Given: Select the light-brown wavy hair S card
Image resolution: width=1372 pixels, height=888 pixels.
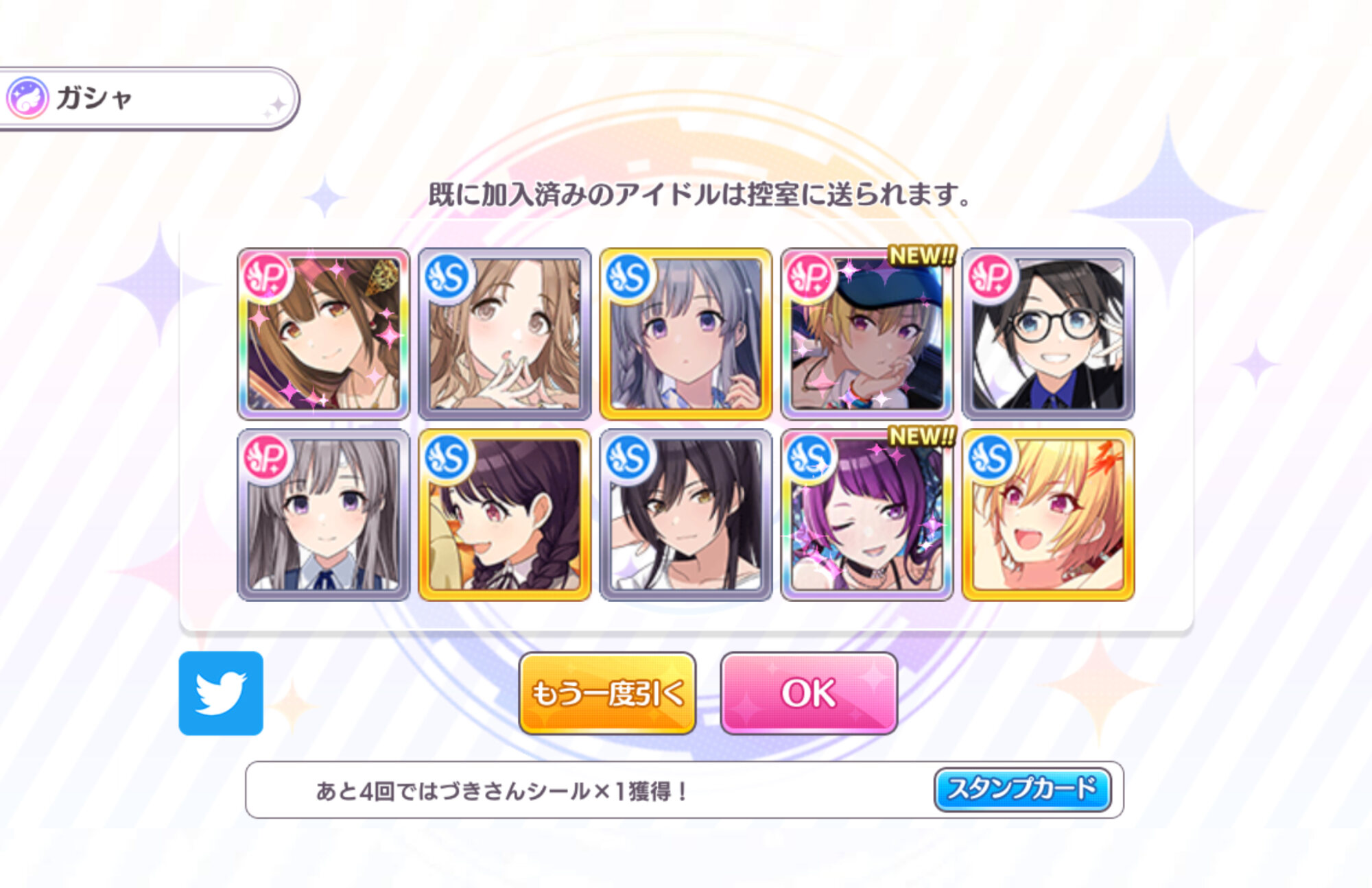Looking at the screenshot, I should coord(504,334).
